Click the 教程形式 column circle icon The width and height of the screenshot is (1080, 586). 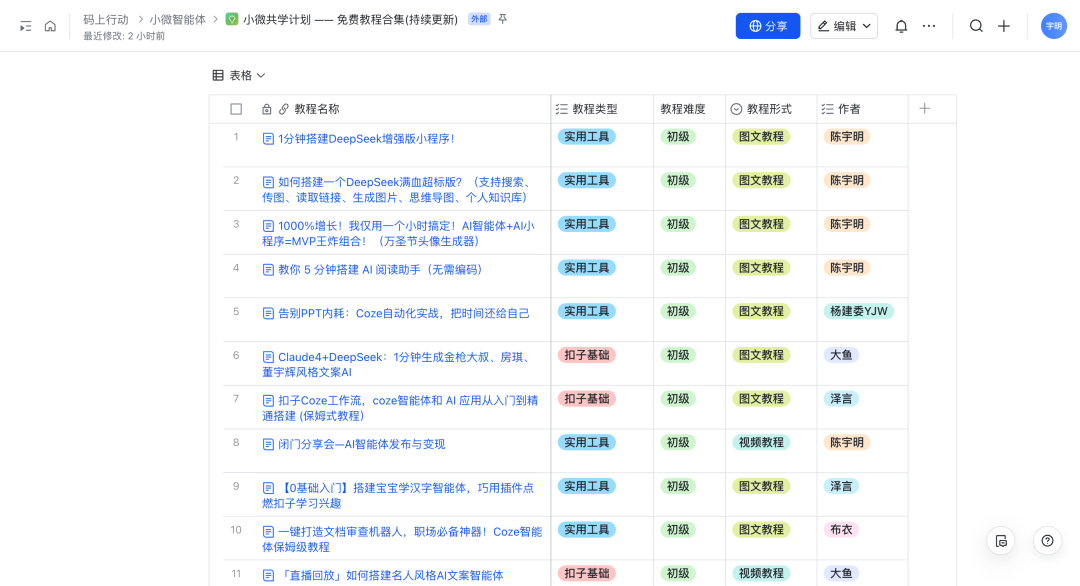736,109
